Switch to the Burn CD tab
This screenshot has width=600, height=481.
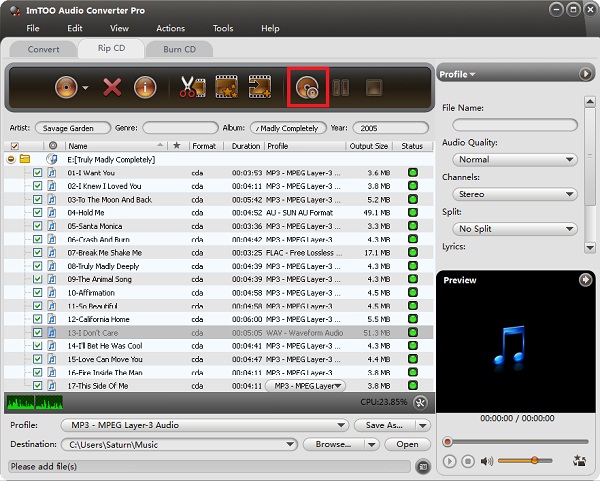click(x=179, y=49)
